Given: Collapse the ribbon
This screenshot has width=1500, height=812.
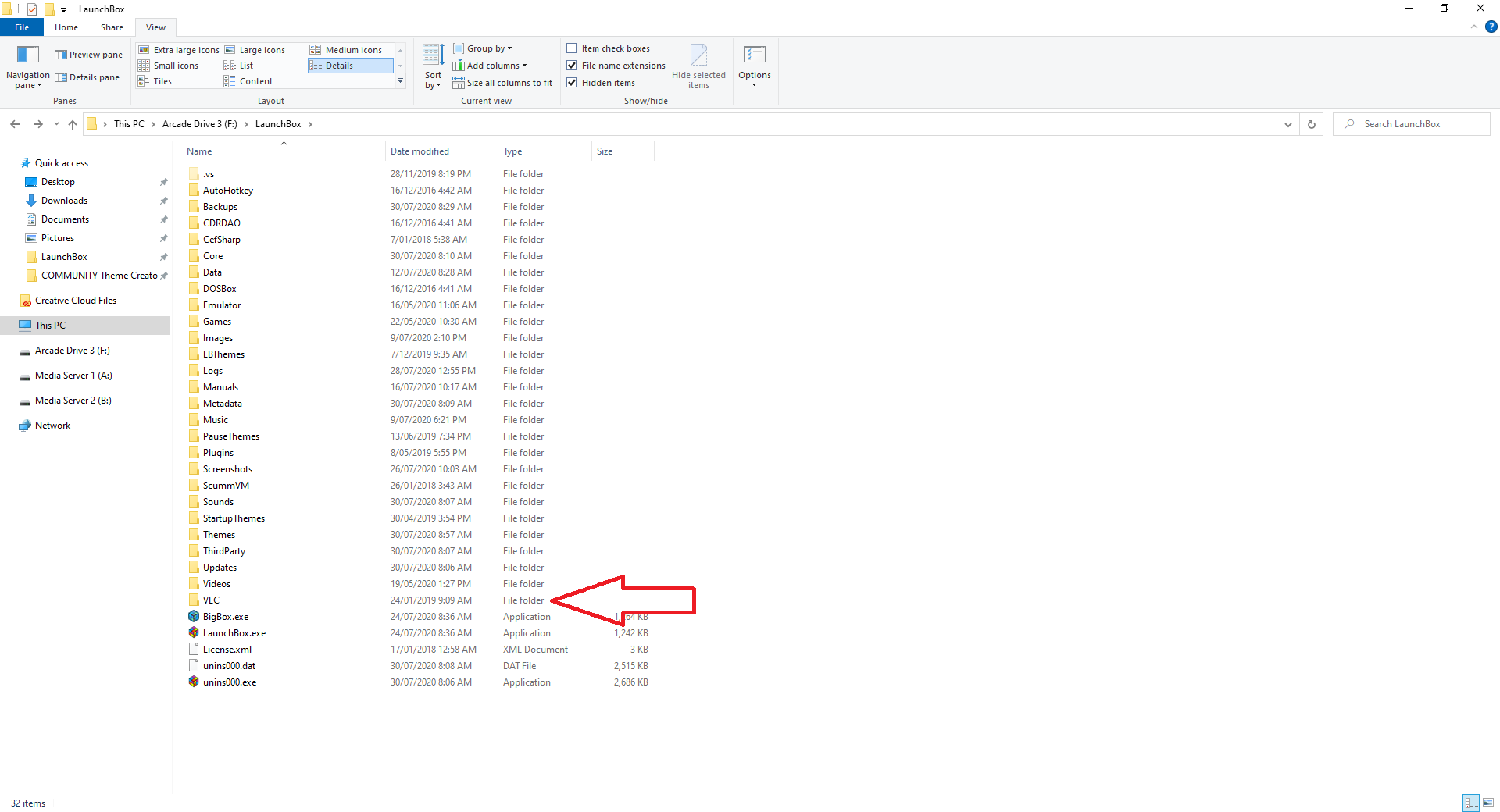Looking at the screenshot, I should pos(1474,27).
